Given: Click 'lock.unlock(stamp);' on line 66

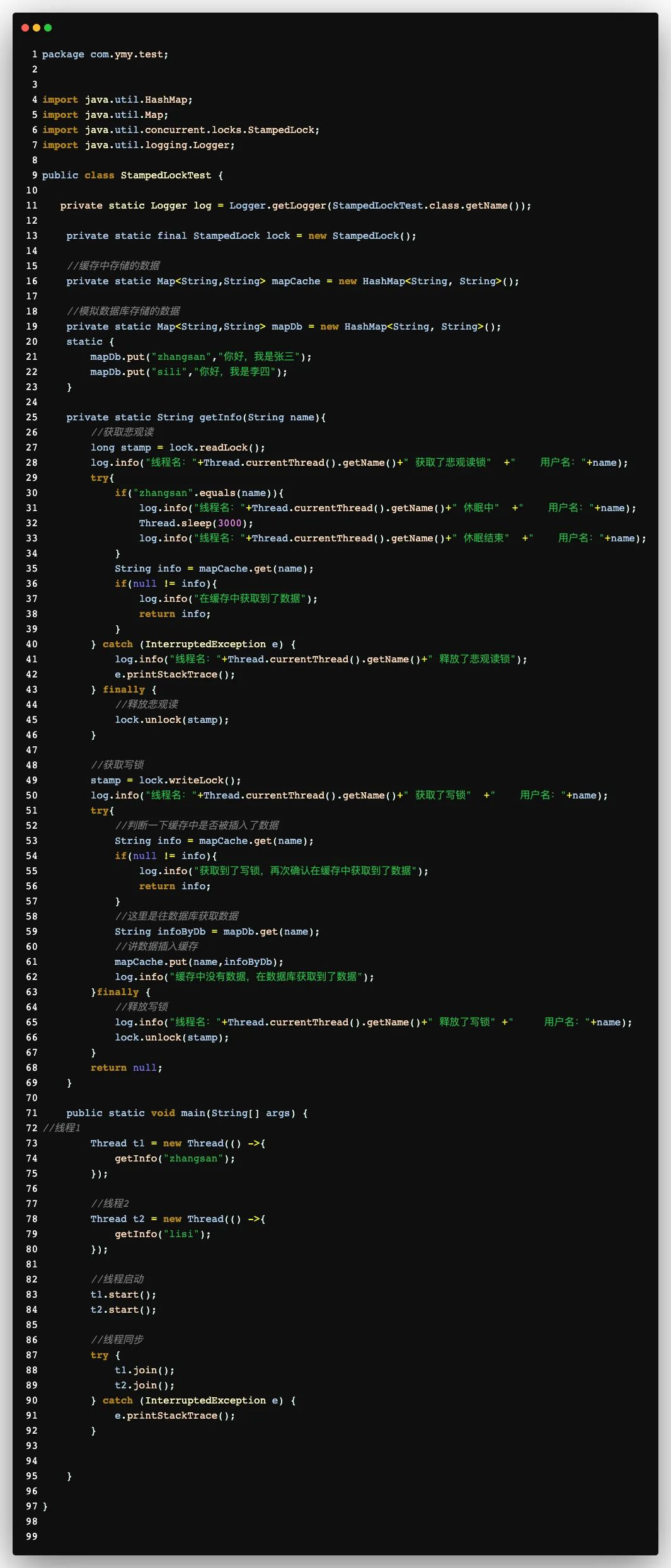Looking at the screenshot, I should [172, 1037].
